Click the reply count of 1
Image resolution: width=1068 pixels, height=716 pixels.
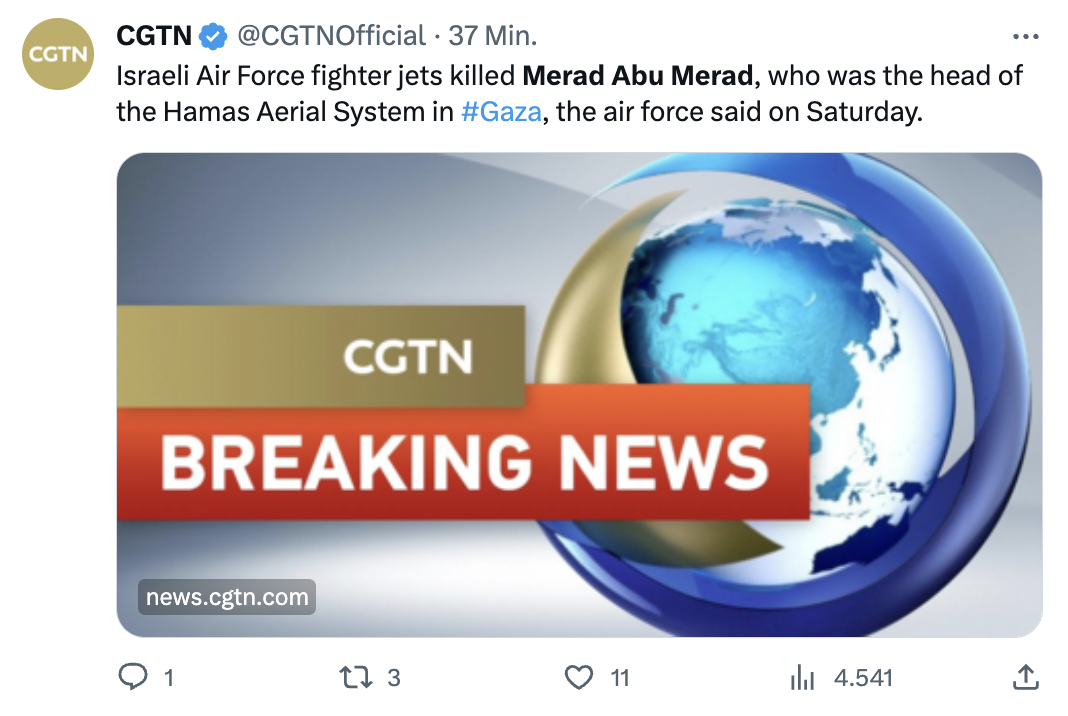tap(168, 678)
